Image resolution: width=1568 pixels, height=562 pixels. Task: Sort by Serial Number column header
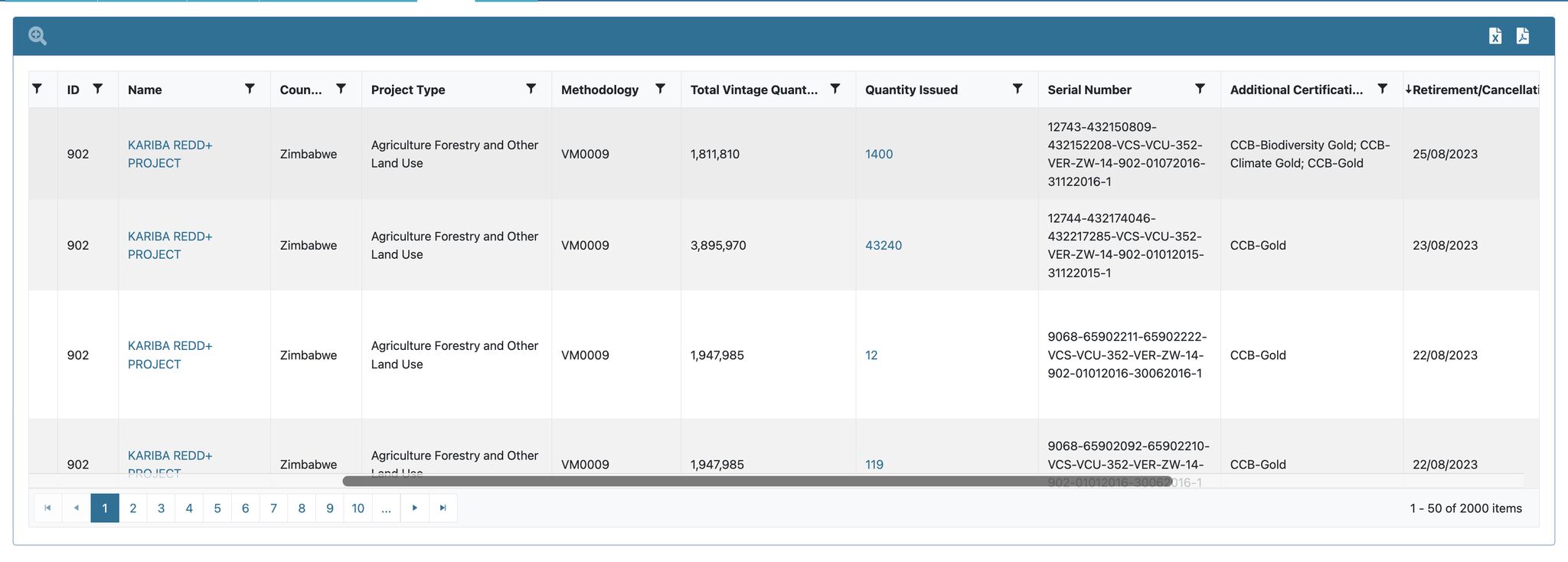pyautogui.click(x=1089, y=90)
